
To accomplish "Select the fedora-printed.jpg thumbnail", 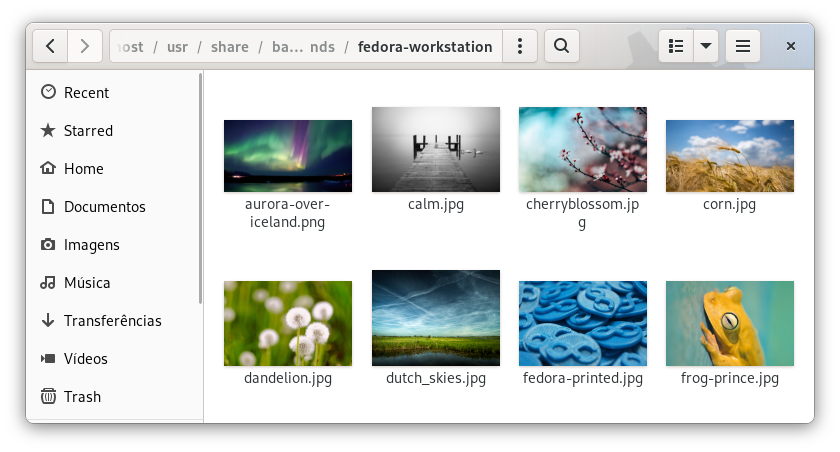I will [583, 323].
